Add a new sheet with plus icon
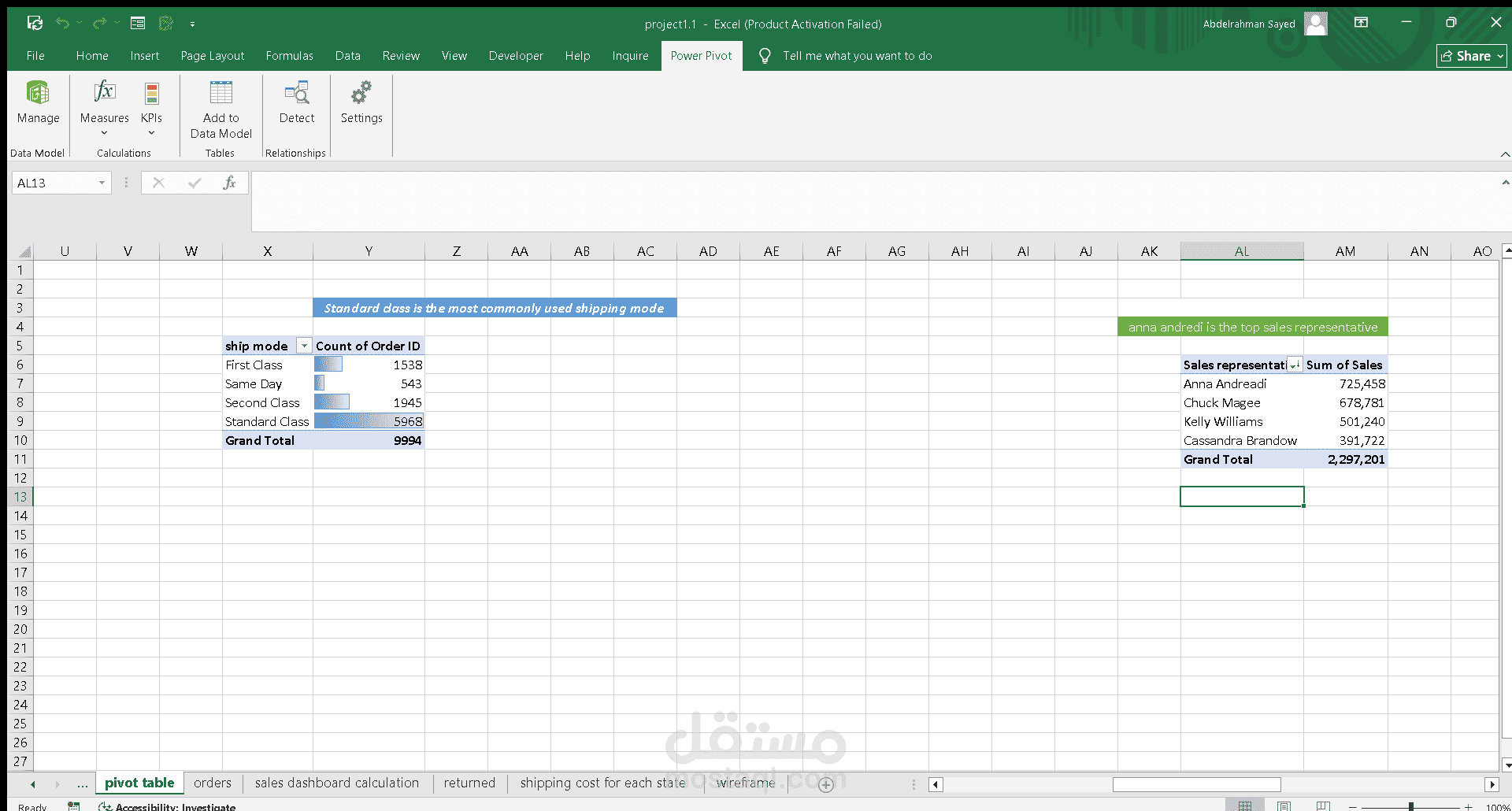 click(x=825, y=784)
